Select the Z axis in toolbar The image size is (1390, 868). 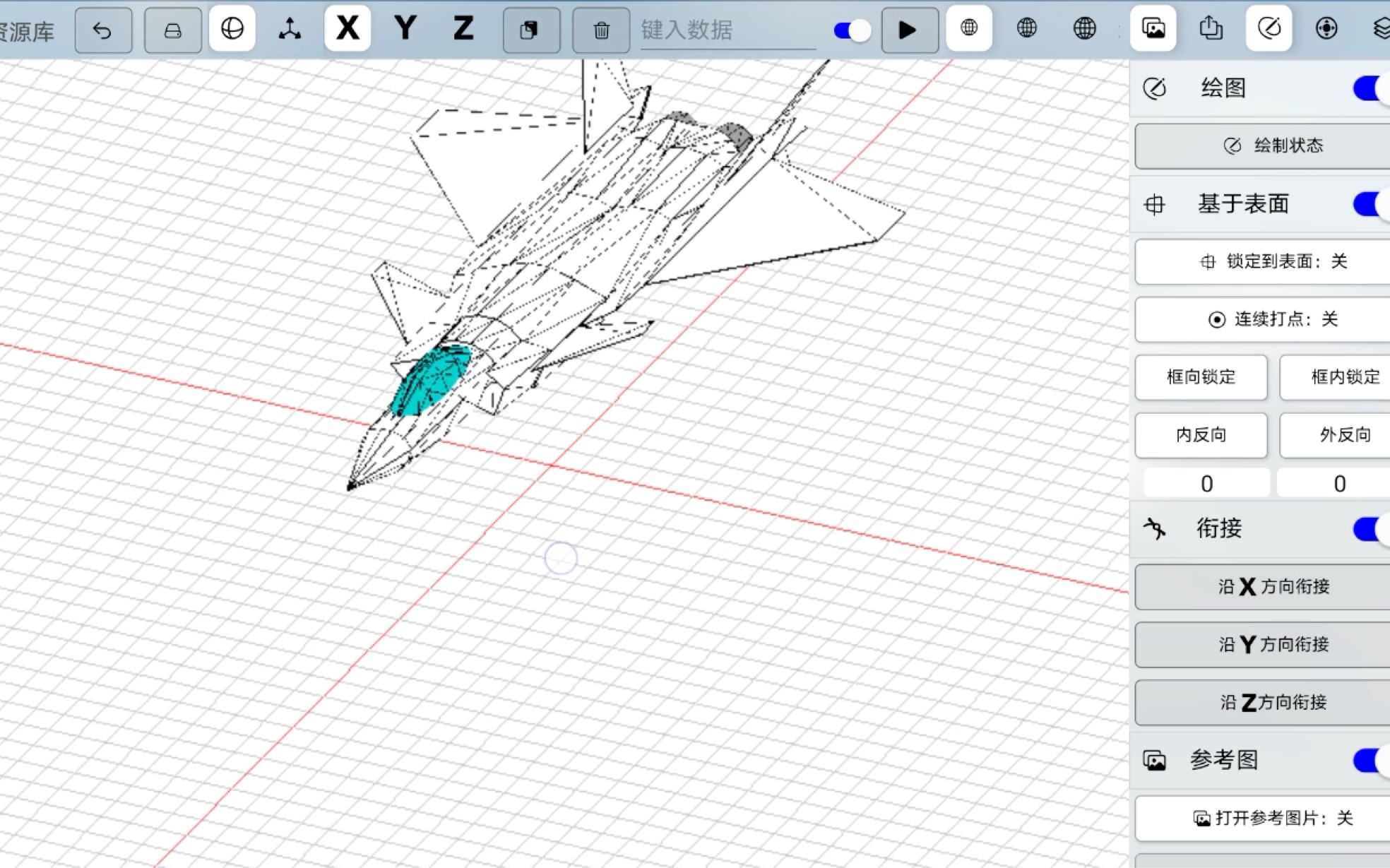pyautogui.click(x=463, y=28)
